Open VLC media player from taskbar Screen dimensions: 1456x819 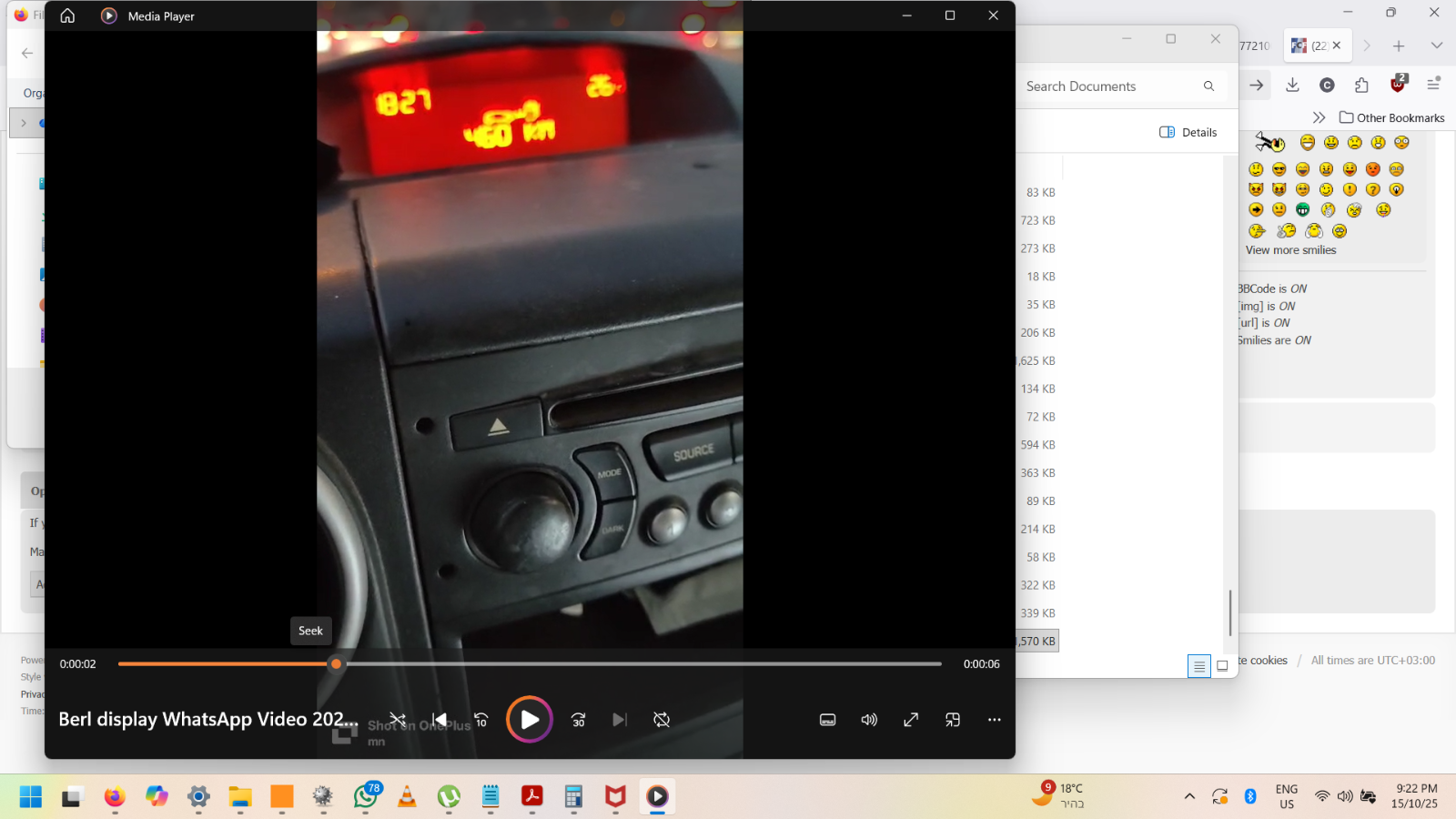tap(408, 797)
